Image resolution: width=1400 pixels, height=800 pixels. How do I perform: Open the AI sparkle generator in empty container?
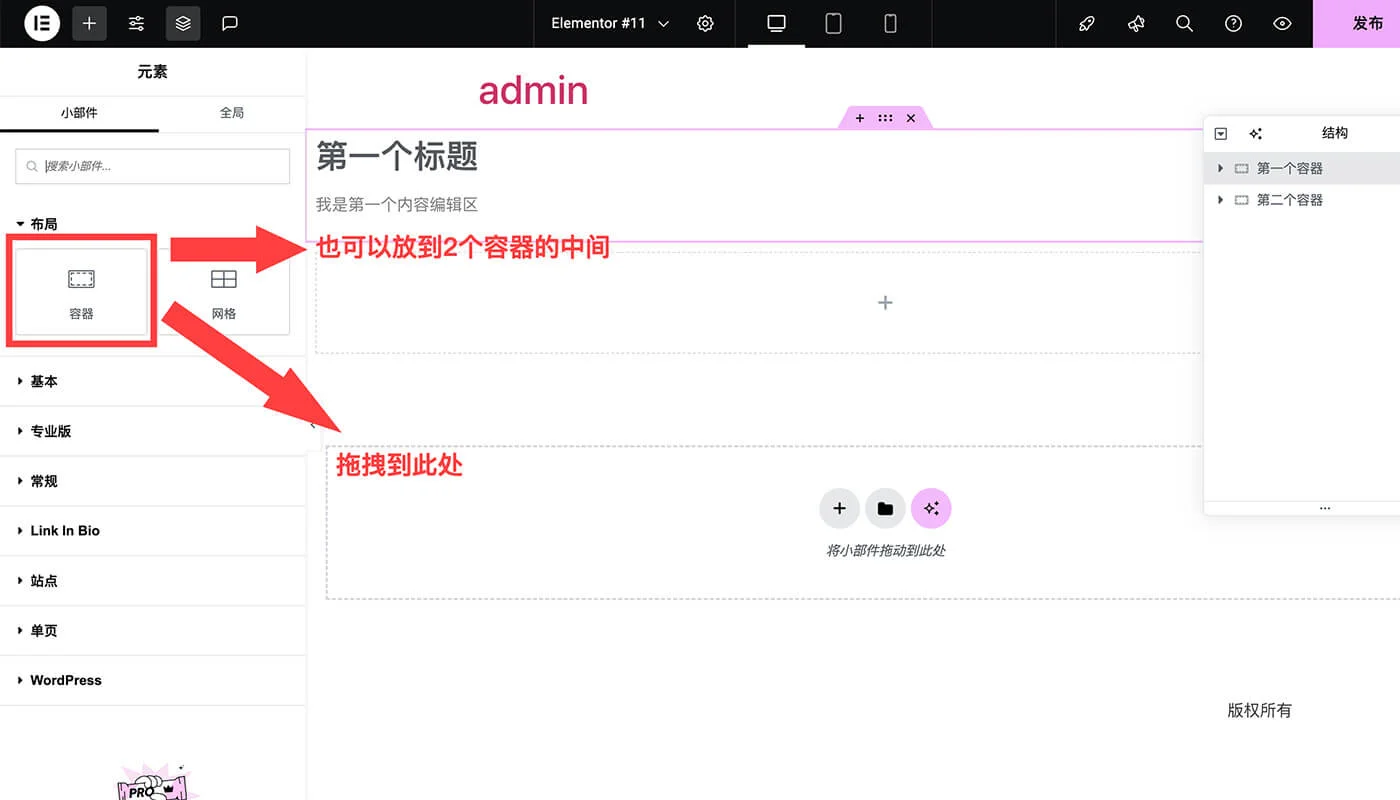point(931,508)
